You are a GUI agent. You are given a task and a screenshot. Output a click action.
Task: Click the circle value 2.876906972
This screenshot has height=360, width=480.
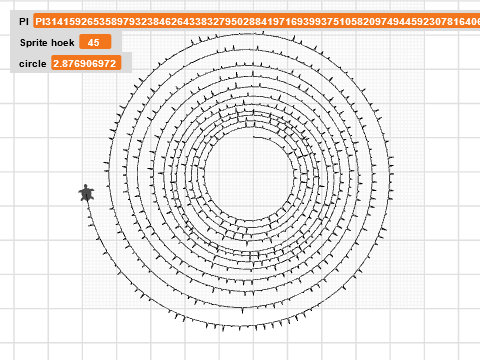coord(86,63)
